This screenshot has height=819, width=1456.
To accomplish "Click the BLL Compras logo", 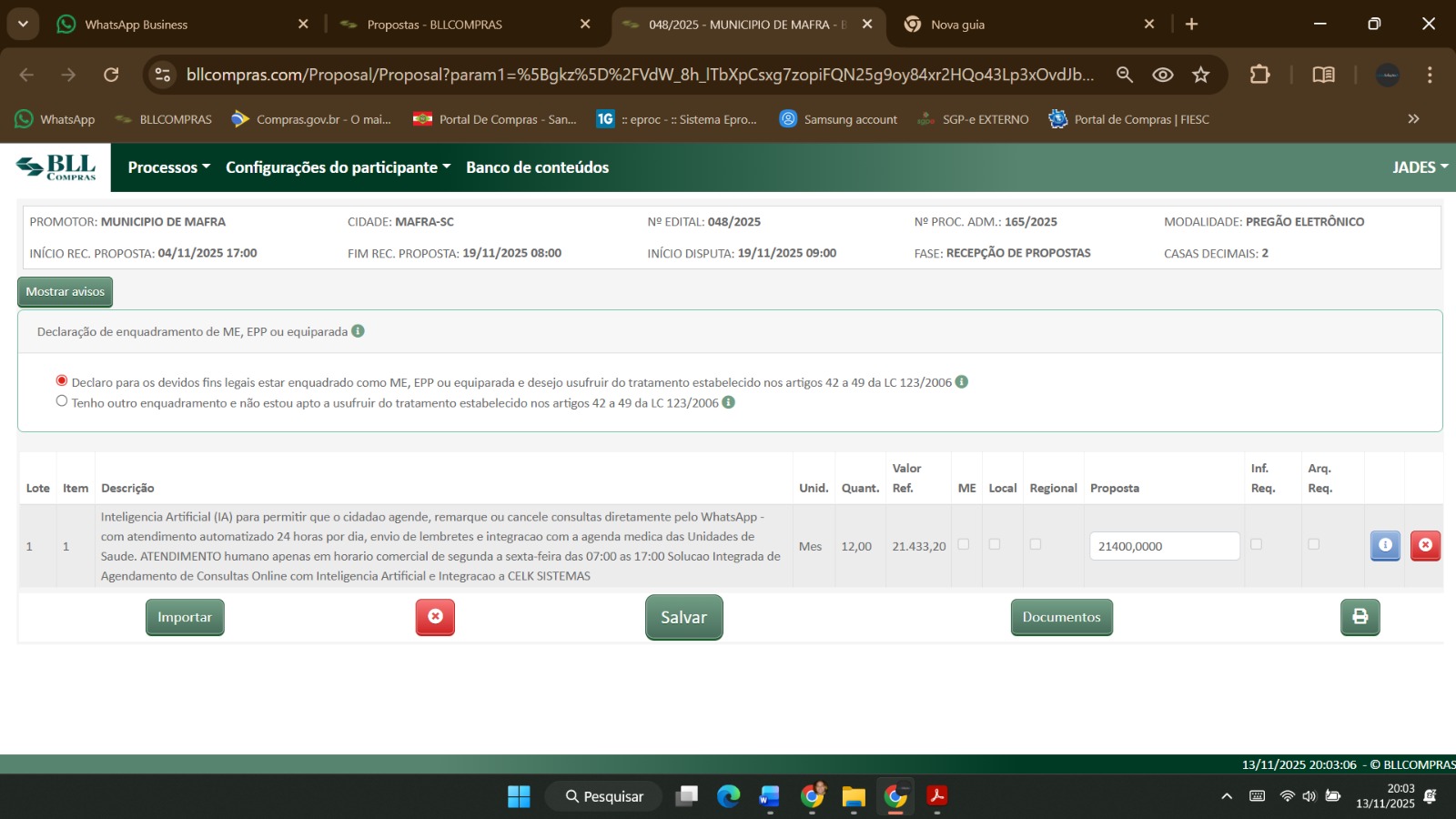I will [56, 167].
